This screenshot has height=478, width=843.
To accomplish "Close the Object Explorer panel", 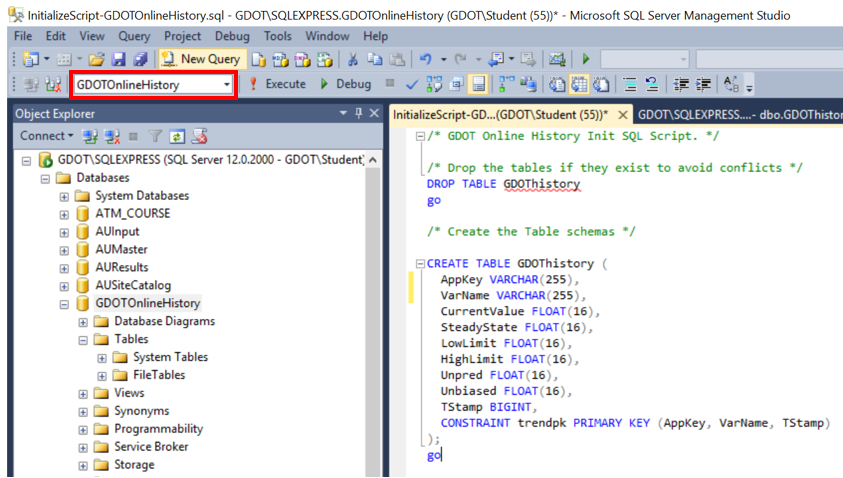I will pyautogui.click(x=374, y=113).
